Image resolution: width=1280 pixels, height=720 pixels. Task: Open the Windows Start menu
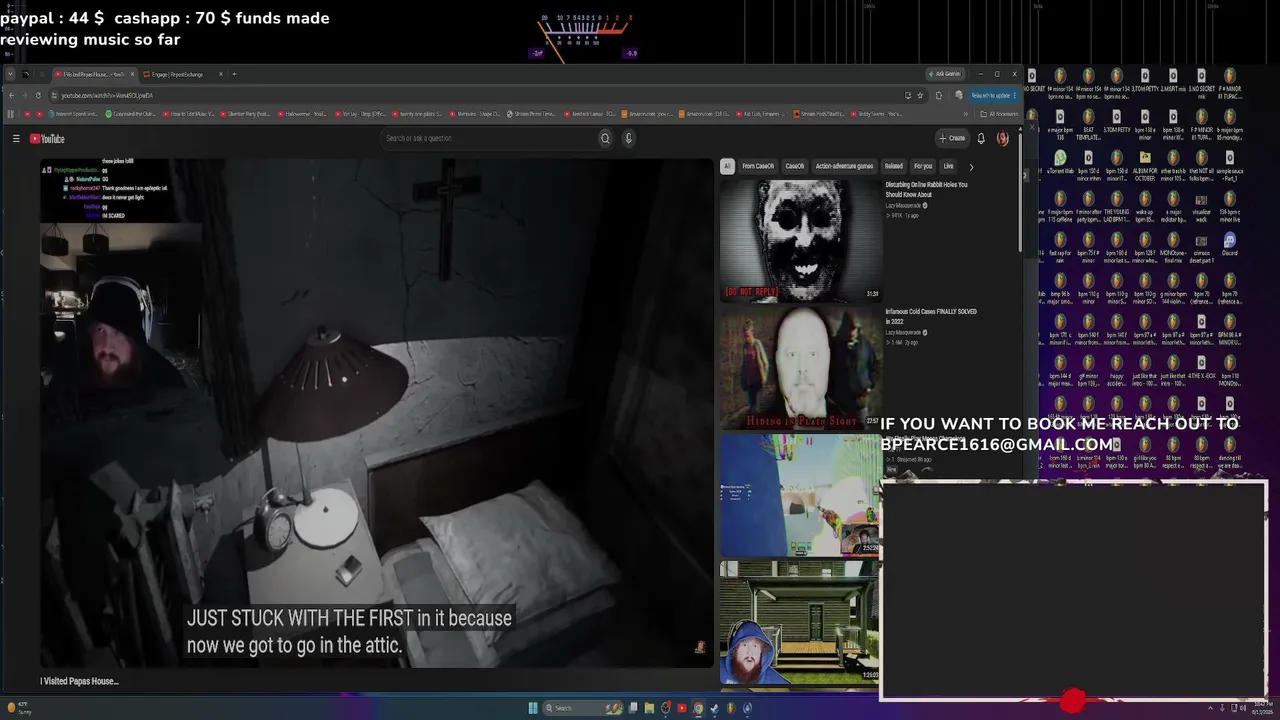coord(533,708)
